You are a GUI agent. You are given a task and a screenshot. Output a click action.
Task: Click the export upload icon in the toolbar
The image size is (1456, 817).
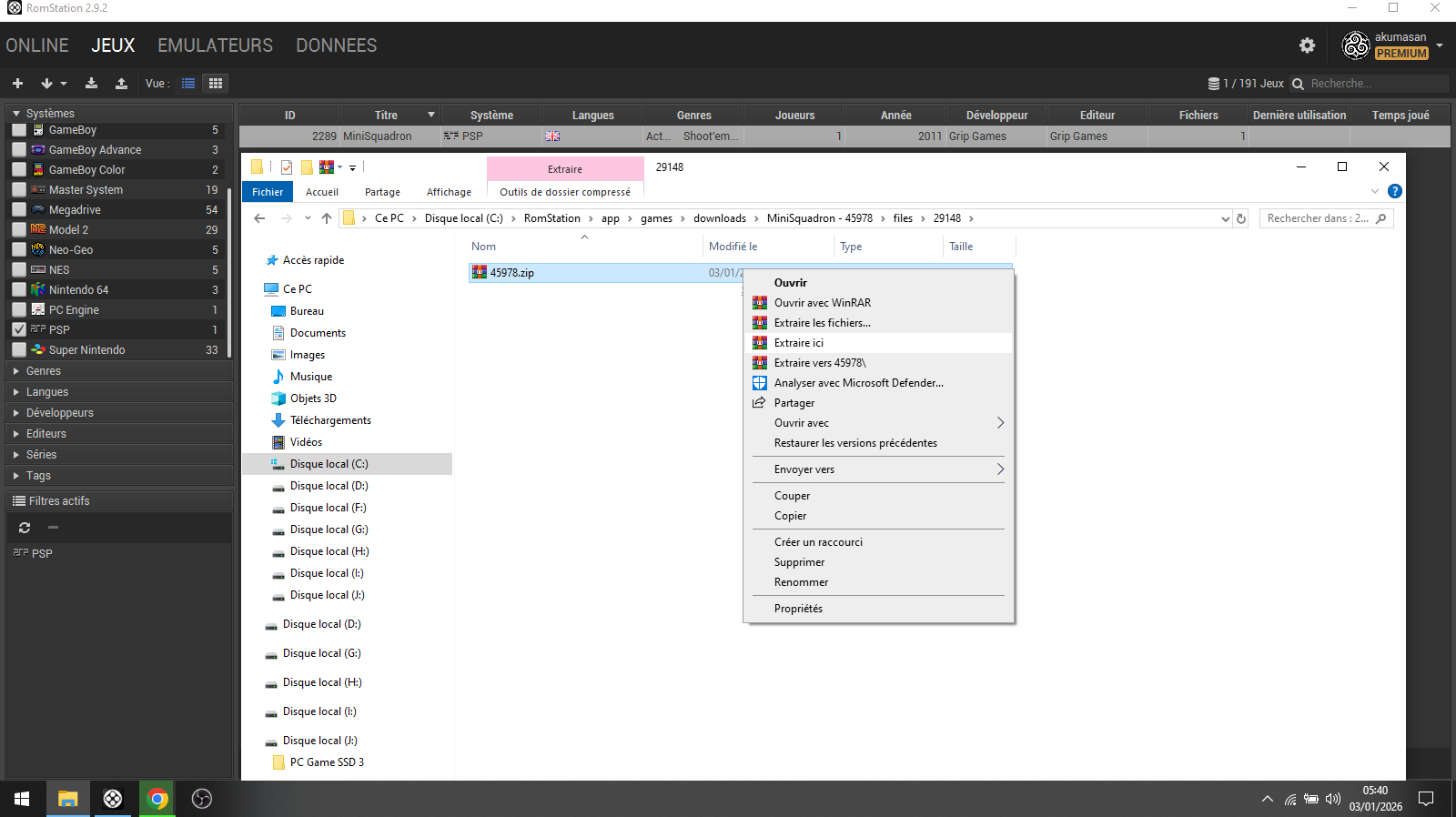[121, 84]
